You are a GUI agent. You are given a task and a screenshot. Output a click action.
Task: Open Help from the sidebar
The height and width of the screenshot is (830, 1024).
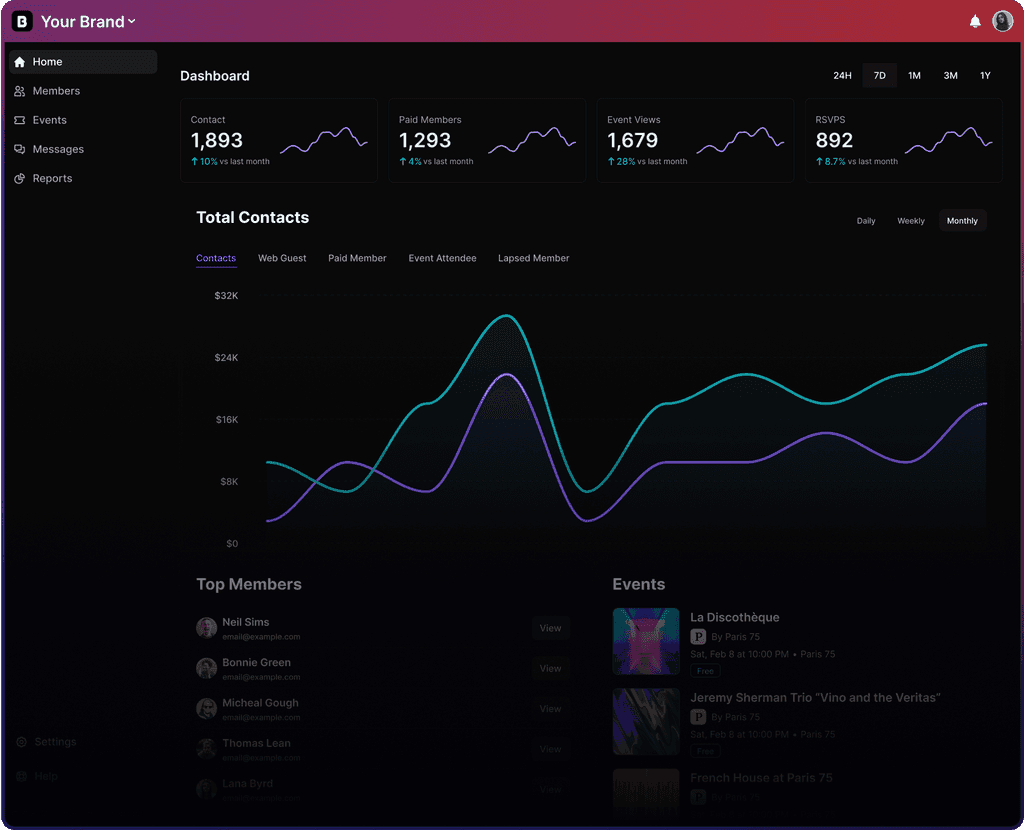click(x=46, y=776)
